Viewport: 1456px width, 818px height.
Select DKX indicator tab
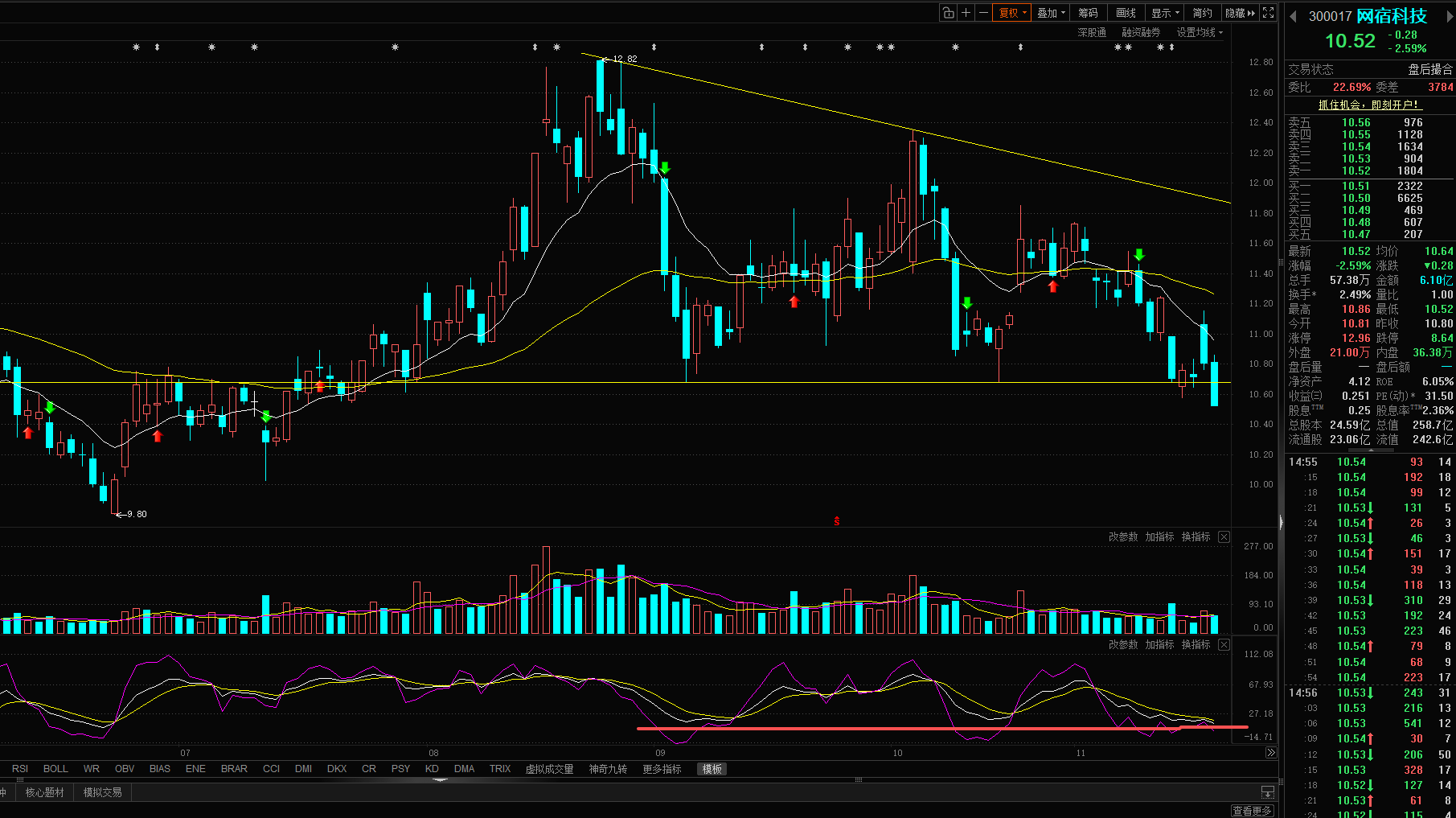(337, 769)
